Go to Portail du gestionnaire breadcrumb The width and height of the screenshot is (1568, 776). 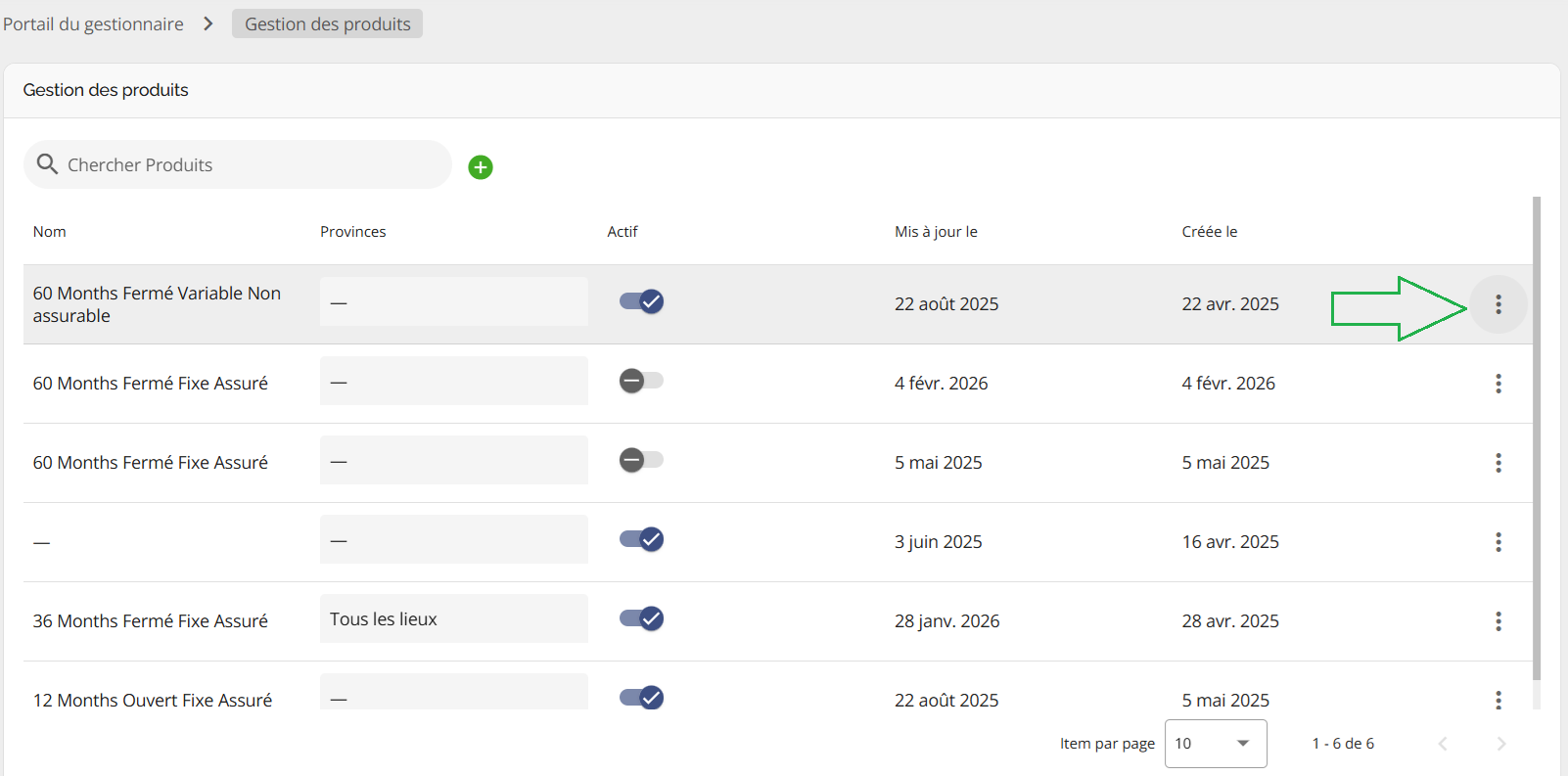93,24
